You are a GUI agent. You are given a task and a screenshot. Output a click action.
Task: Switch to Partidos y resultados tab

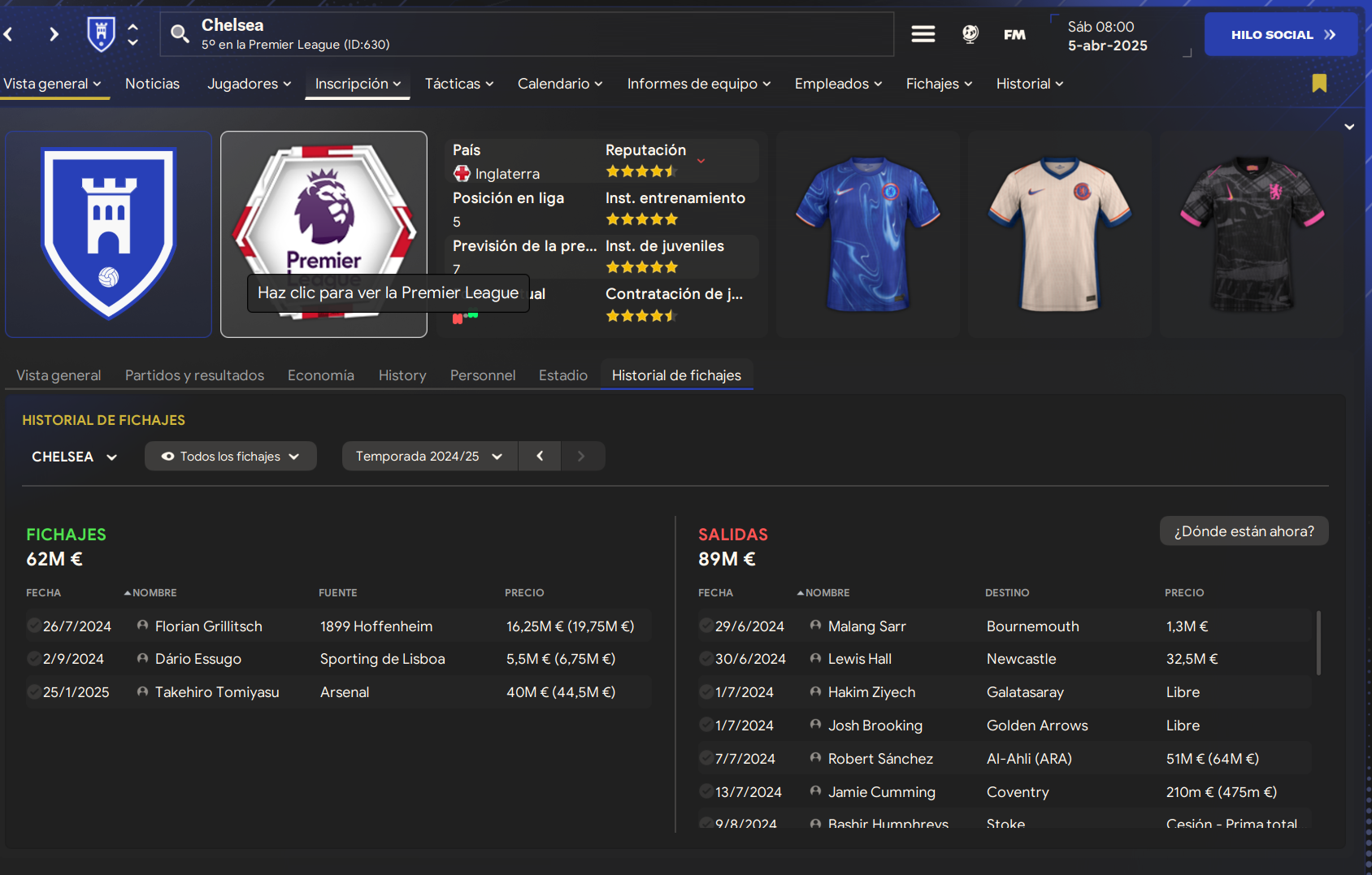194,375
